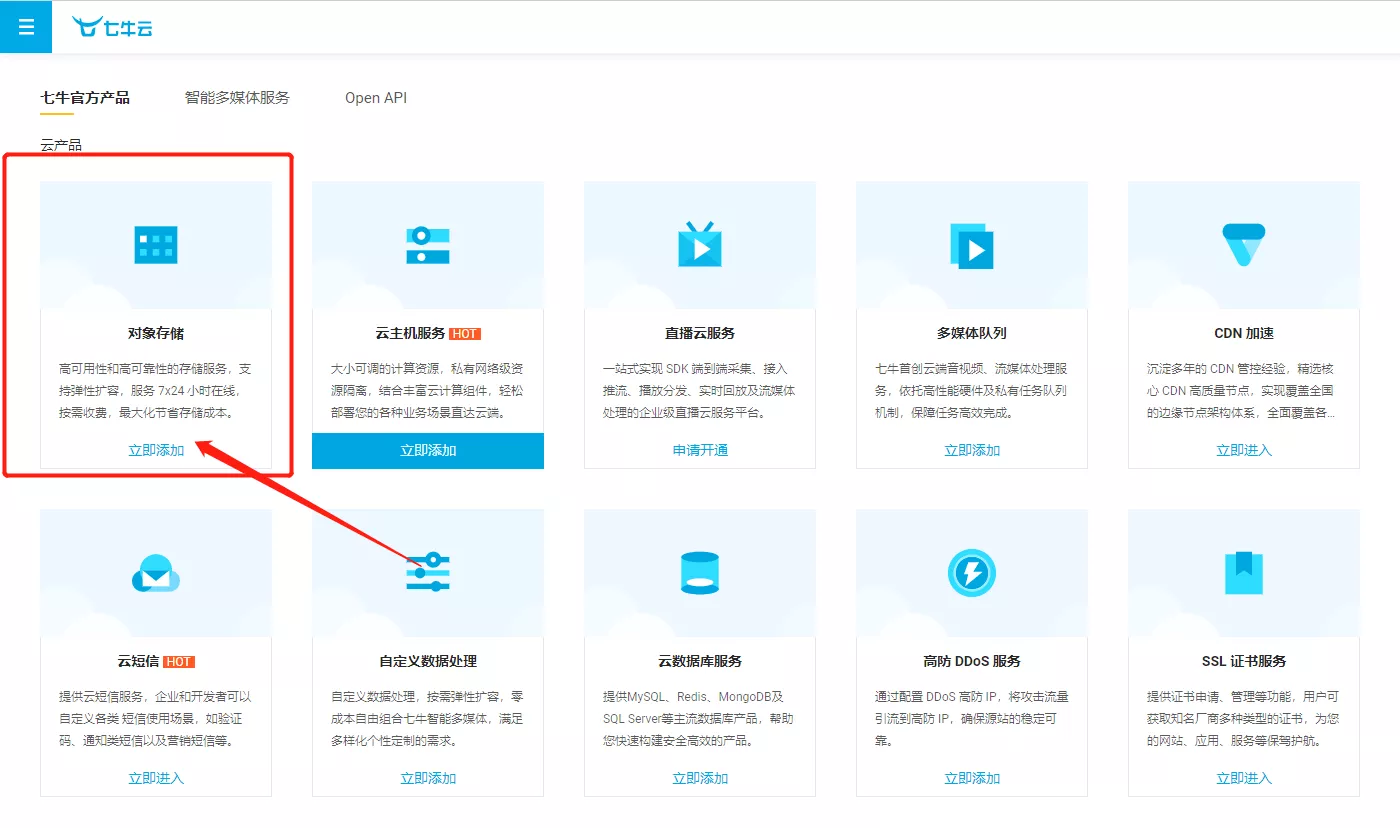The height and width of the screenshot is (828, 1400).
Task: Click 立即添加 under 高防 DDoS 服务
Action: pyautogui.click(x=972, y=778)
